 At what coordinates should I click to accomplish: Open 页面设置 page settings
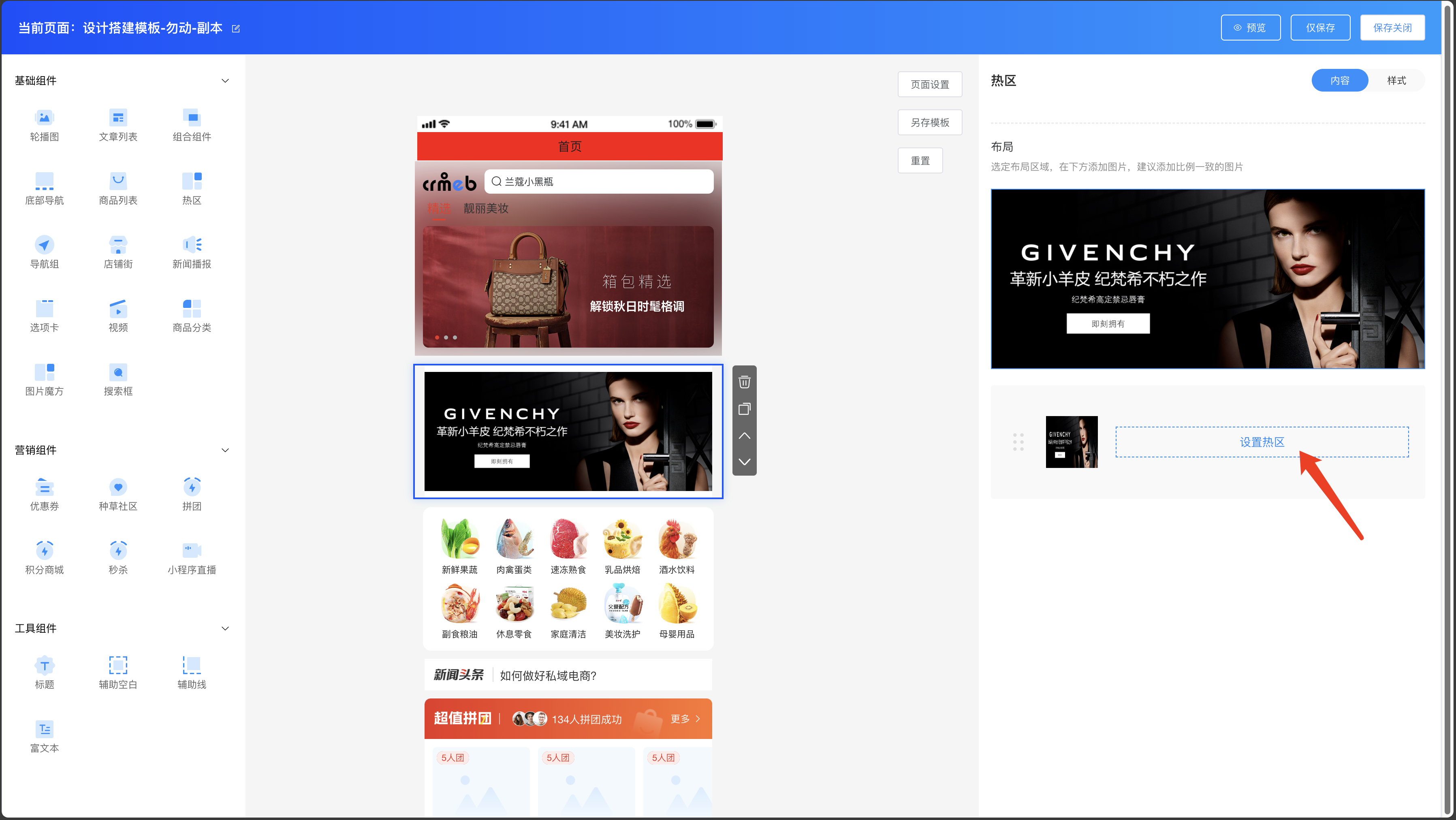click(x=929, y=84)
